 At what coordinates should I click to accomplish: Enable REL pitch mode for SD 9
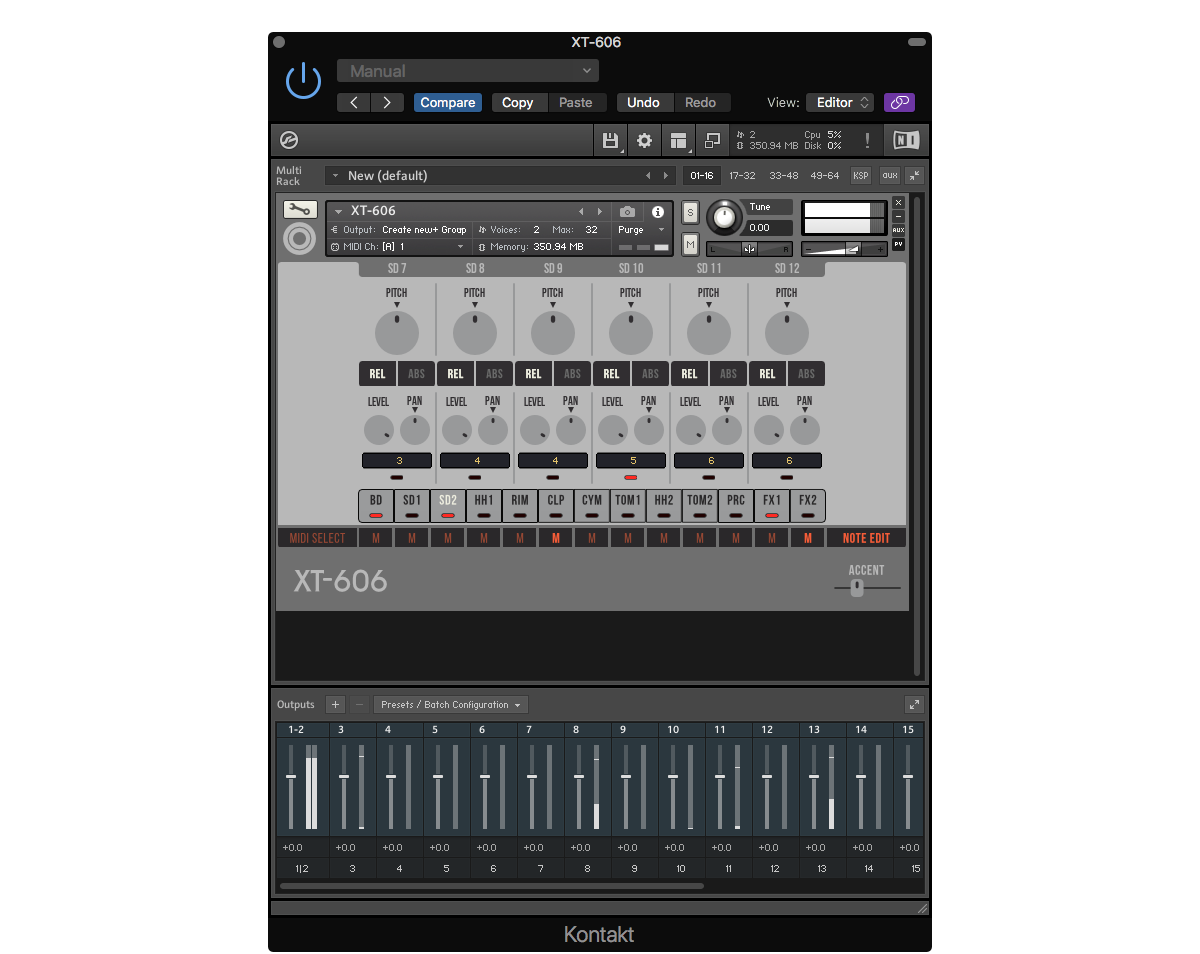533,374
